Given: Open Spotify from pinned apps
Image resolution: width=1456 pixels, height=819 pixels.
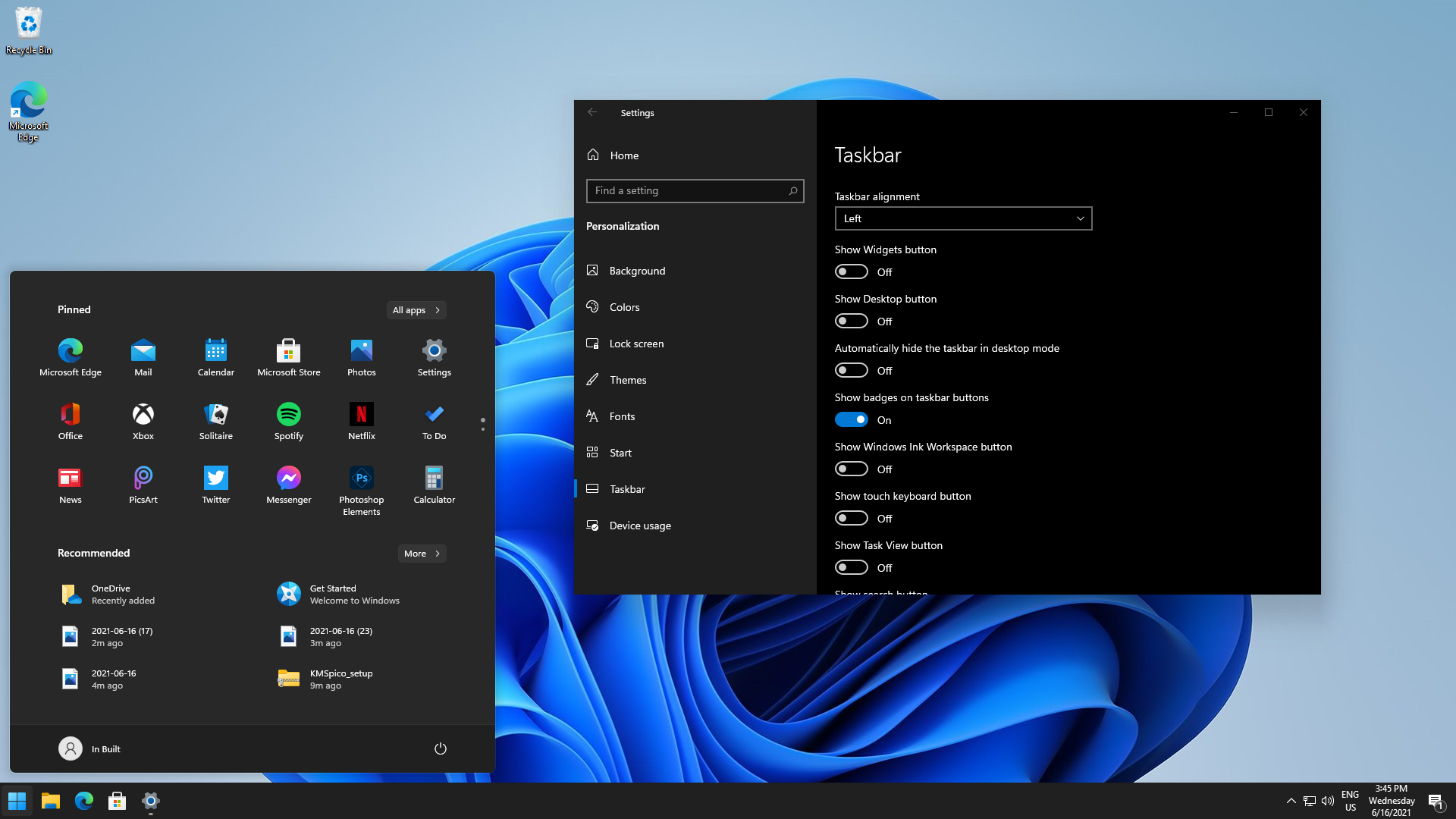Looking at the screenshot, I should pos(288,420).
